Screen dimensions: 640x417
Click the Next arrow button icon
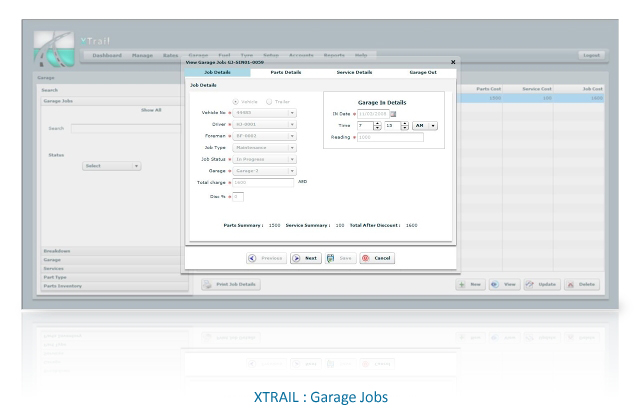point(297,258)
